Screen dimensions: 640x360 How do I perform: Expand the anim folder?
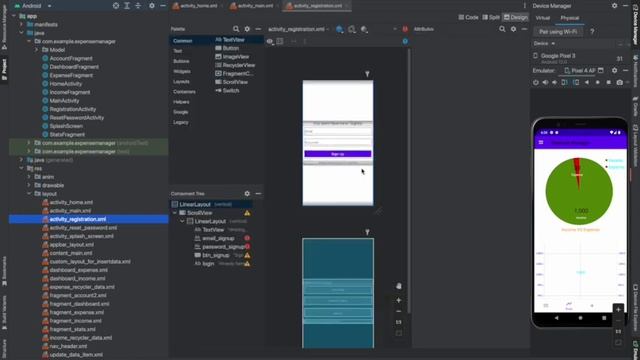29,177
